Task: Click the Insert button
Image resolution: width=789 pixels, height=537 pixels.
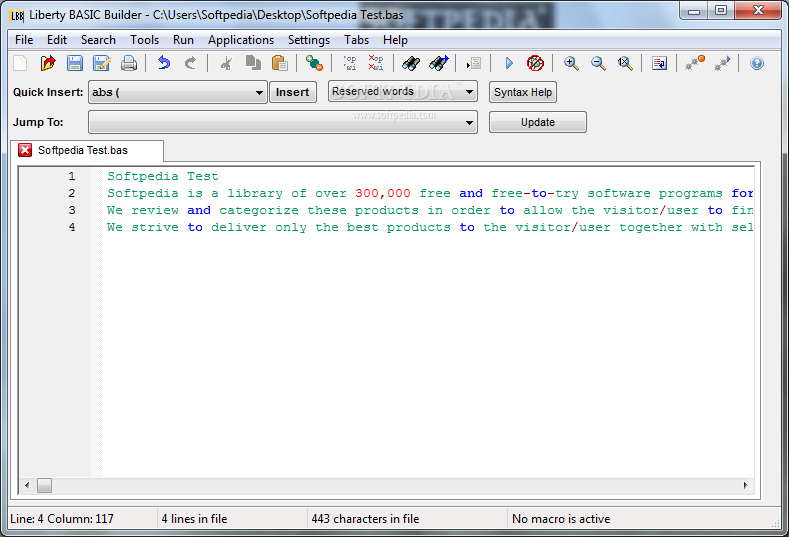Action: click(x=293, y=92)
